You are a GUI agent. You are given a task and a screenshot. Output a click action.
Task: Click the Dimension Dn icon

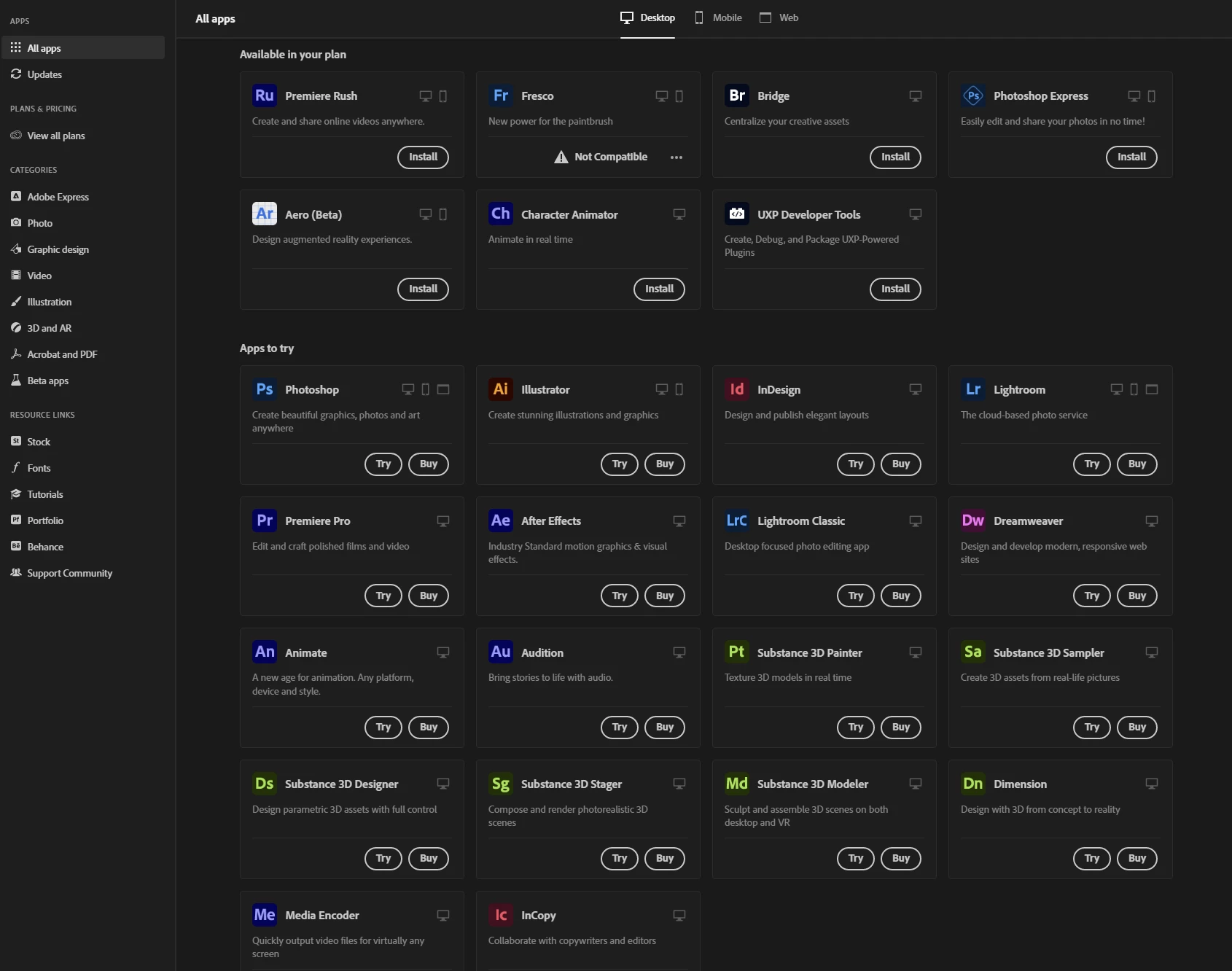973,784
